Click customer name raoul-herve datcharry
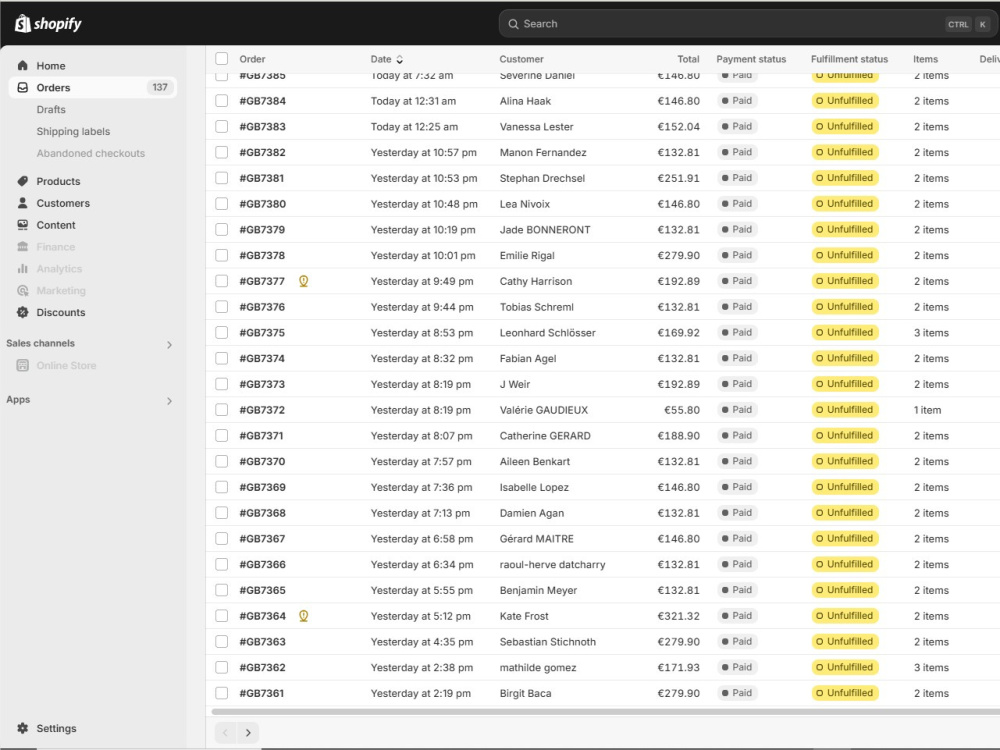 552,564
